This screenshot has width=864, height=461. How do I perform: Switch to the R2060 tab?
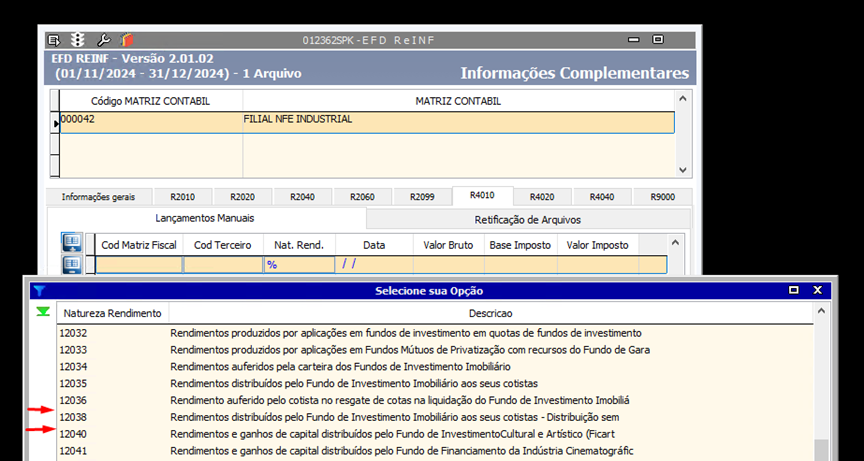(x=362, y=197)
